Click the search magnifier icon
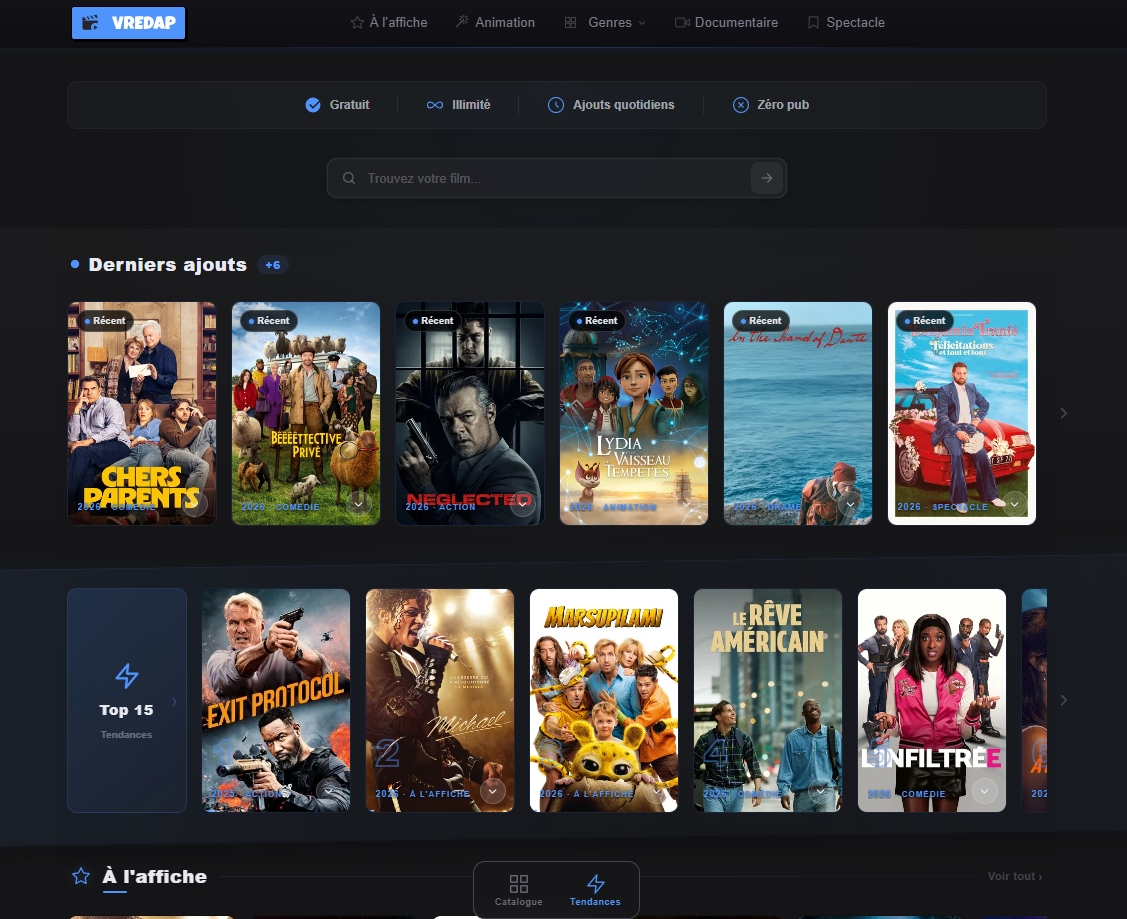 coord(349,178)
